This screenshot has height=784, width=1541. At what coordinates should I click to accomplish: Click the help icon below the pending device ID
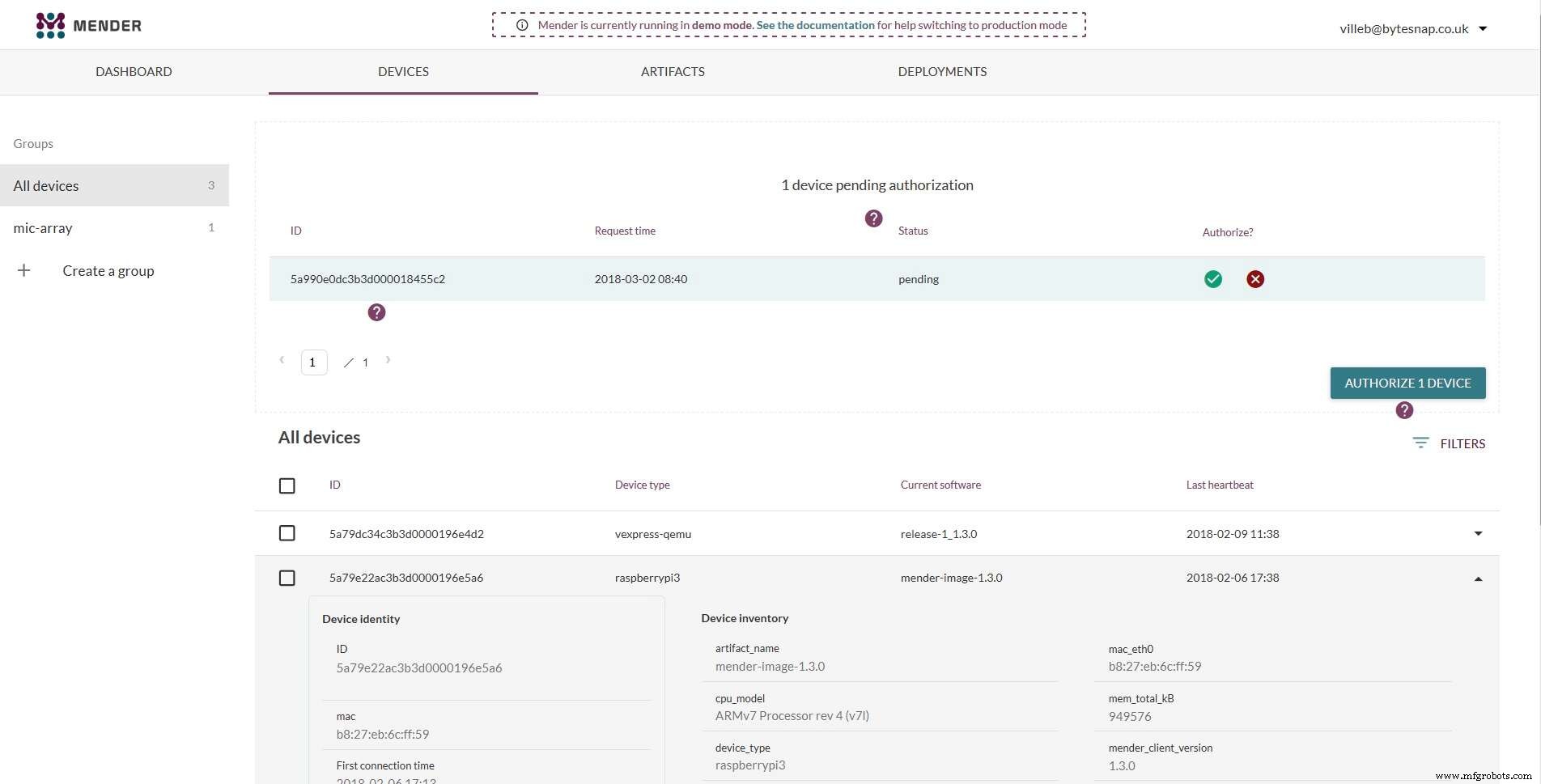pyautogui.click(x=376, y=311)
